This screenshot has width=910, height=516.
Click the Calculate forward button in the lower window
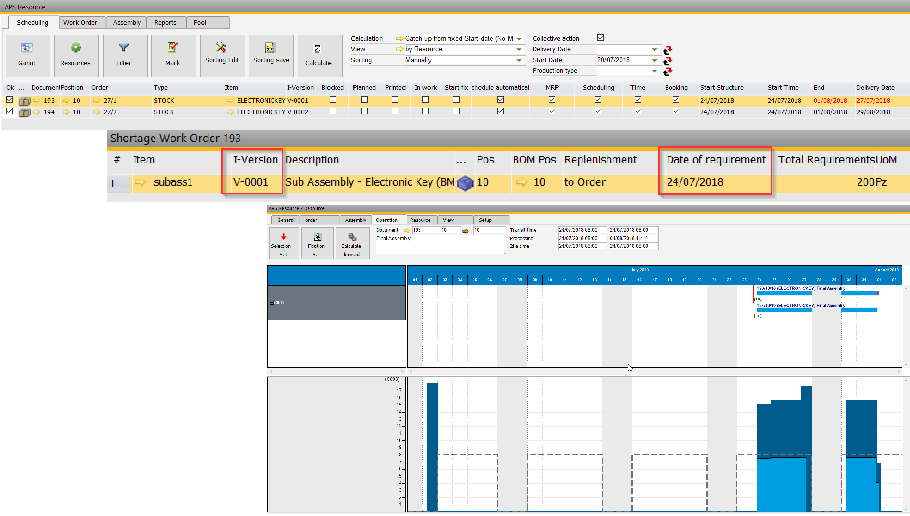coord(351,243)
